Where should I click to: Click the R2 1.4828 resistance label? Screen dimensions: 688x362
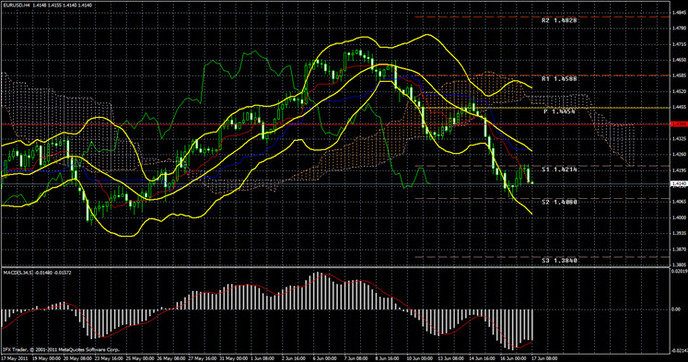559,21
